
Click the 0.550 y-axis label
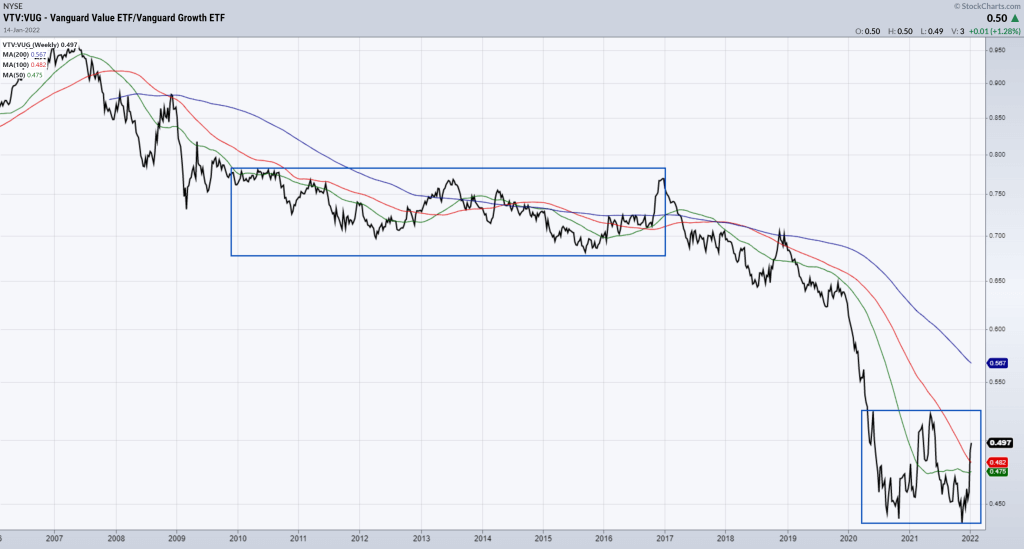point(997,381)
